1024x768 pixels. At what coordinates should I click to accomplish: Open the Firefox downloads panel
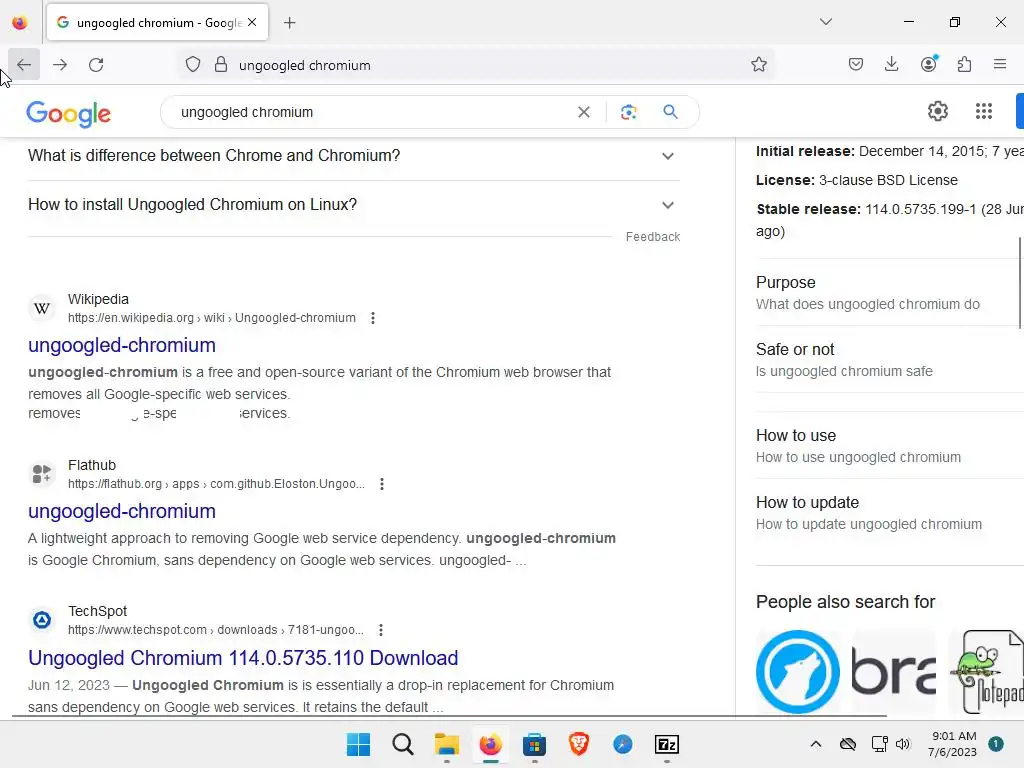(891, 65)
